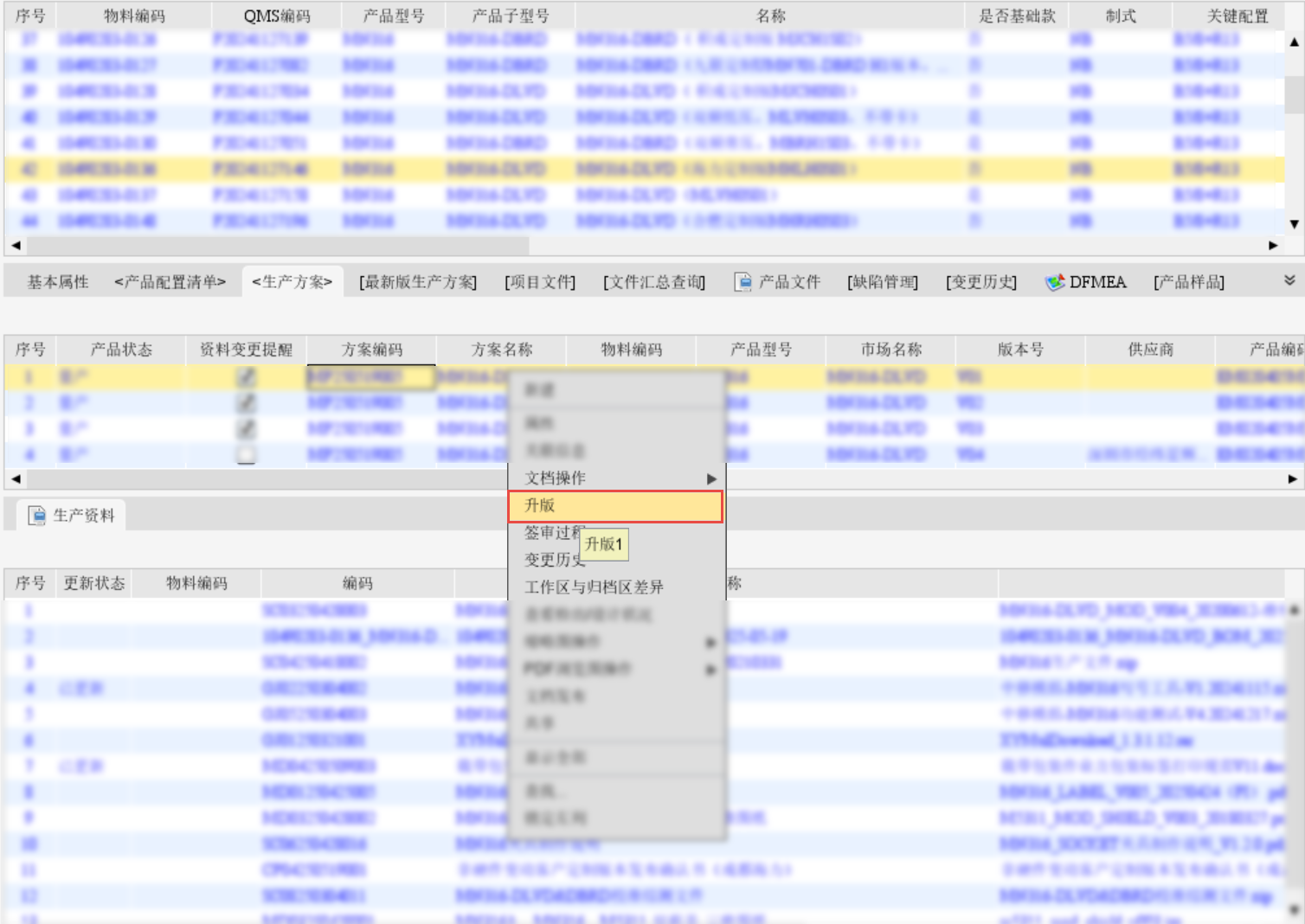Viewport: 1305px width, 924px height.
Task: Sort middle table by 方案编码
Action: (x=372, y=350)
